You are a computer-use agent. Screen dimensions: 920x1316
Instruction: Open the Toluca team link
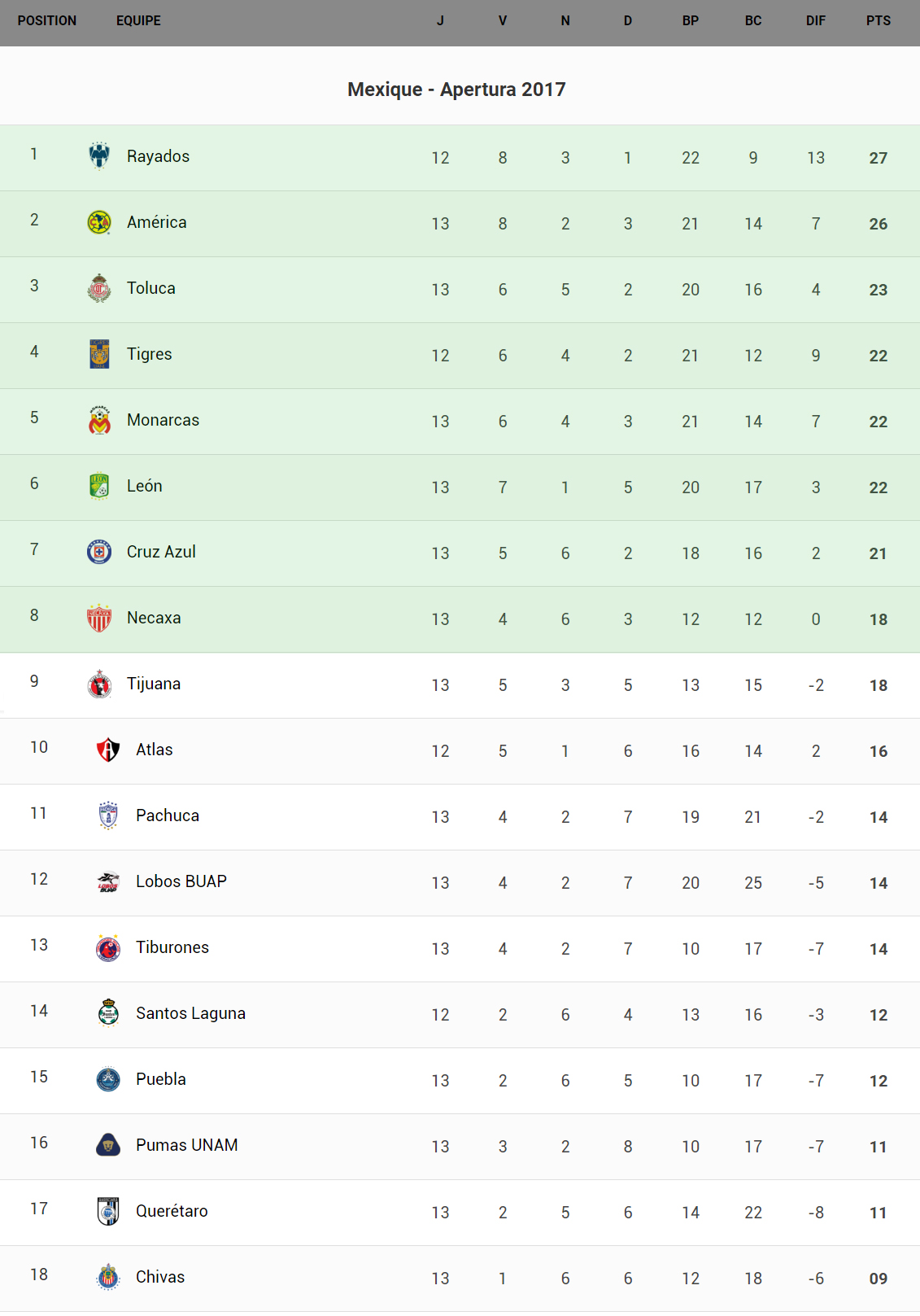tap(151, 288)
